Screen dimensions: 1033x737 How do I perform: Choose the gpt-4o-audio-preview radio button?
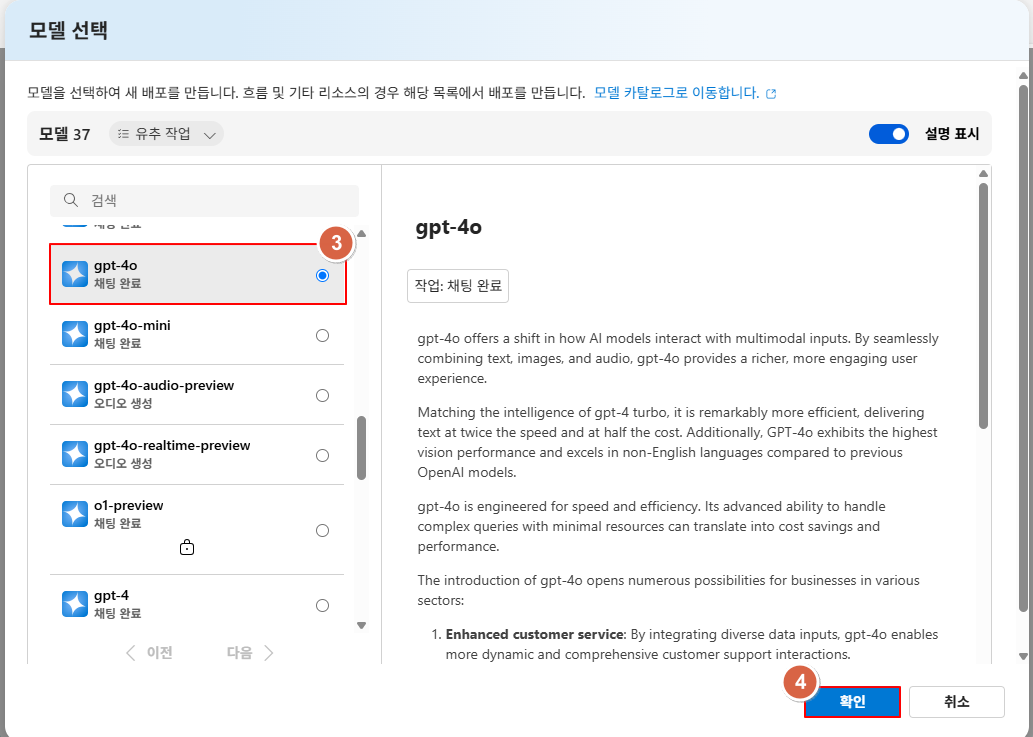pos(322,395)
